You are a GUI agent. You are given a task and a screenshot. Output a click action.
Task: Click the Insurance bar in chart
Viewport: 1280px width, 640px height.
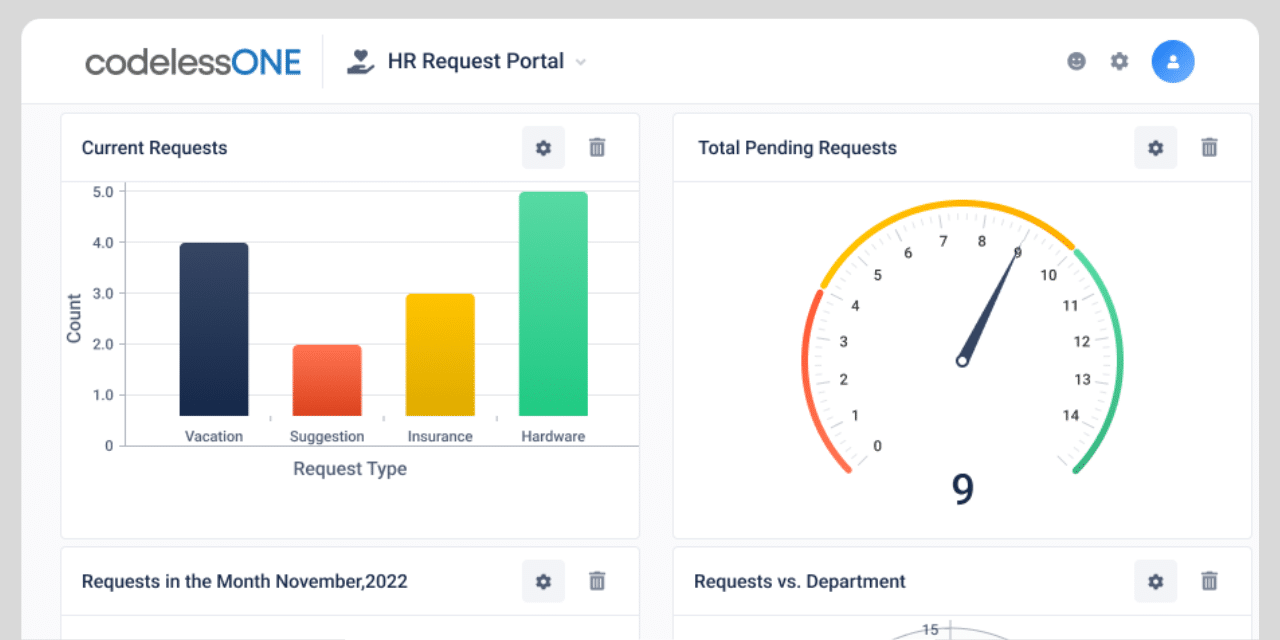440,355
